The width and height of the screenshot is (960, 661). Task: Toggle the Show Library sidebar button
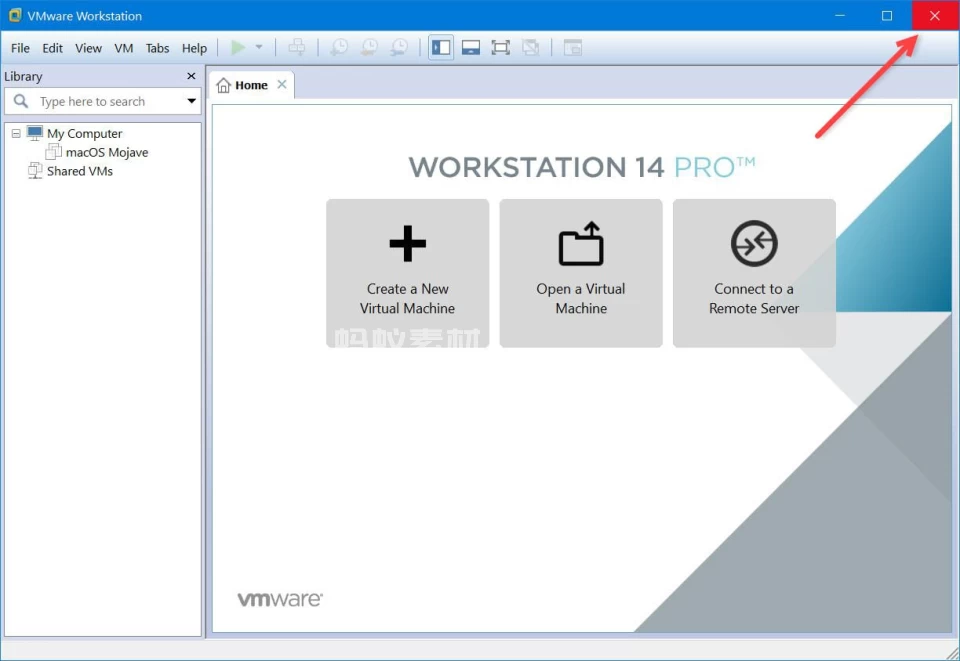coord(441,48)
